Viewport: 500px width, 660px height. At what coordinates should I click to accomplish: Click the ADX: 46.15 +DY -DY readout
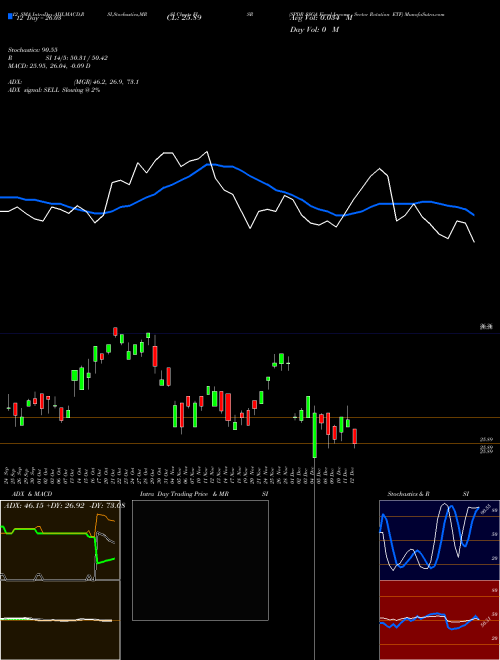[64, 505]
